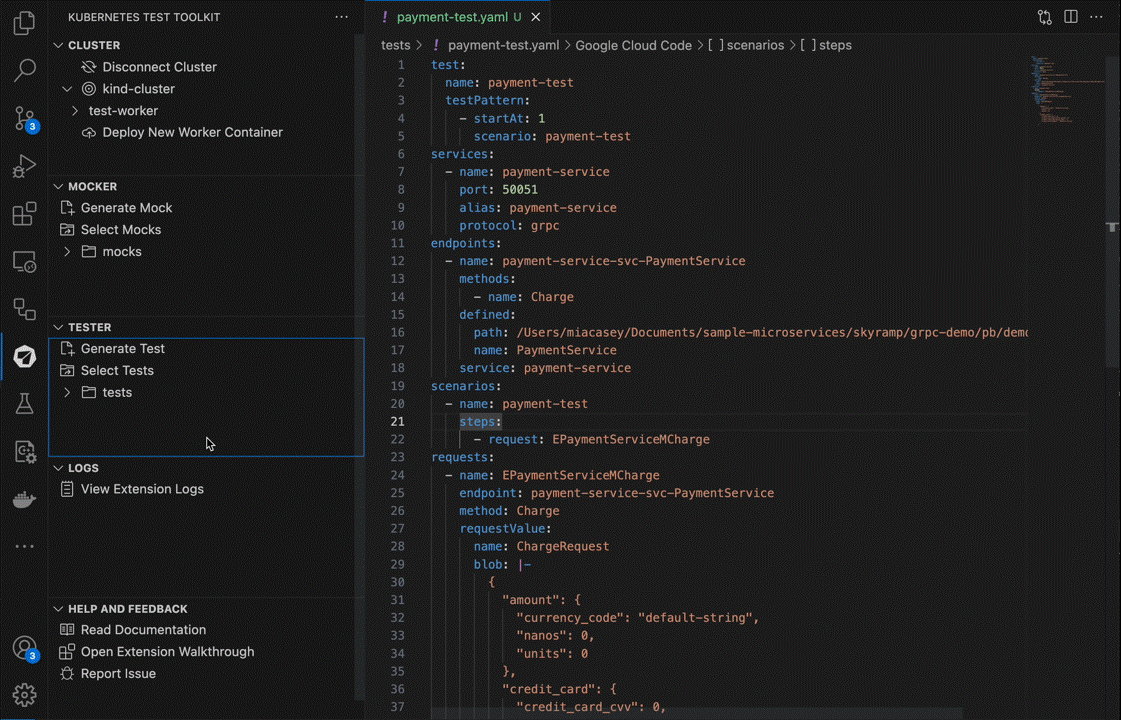
Task: Collapse the TESTER section header
Action: pos(89,327)
